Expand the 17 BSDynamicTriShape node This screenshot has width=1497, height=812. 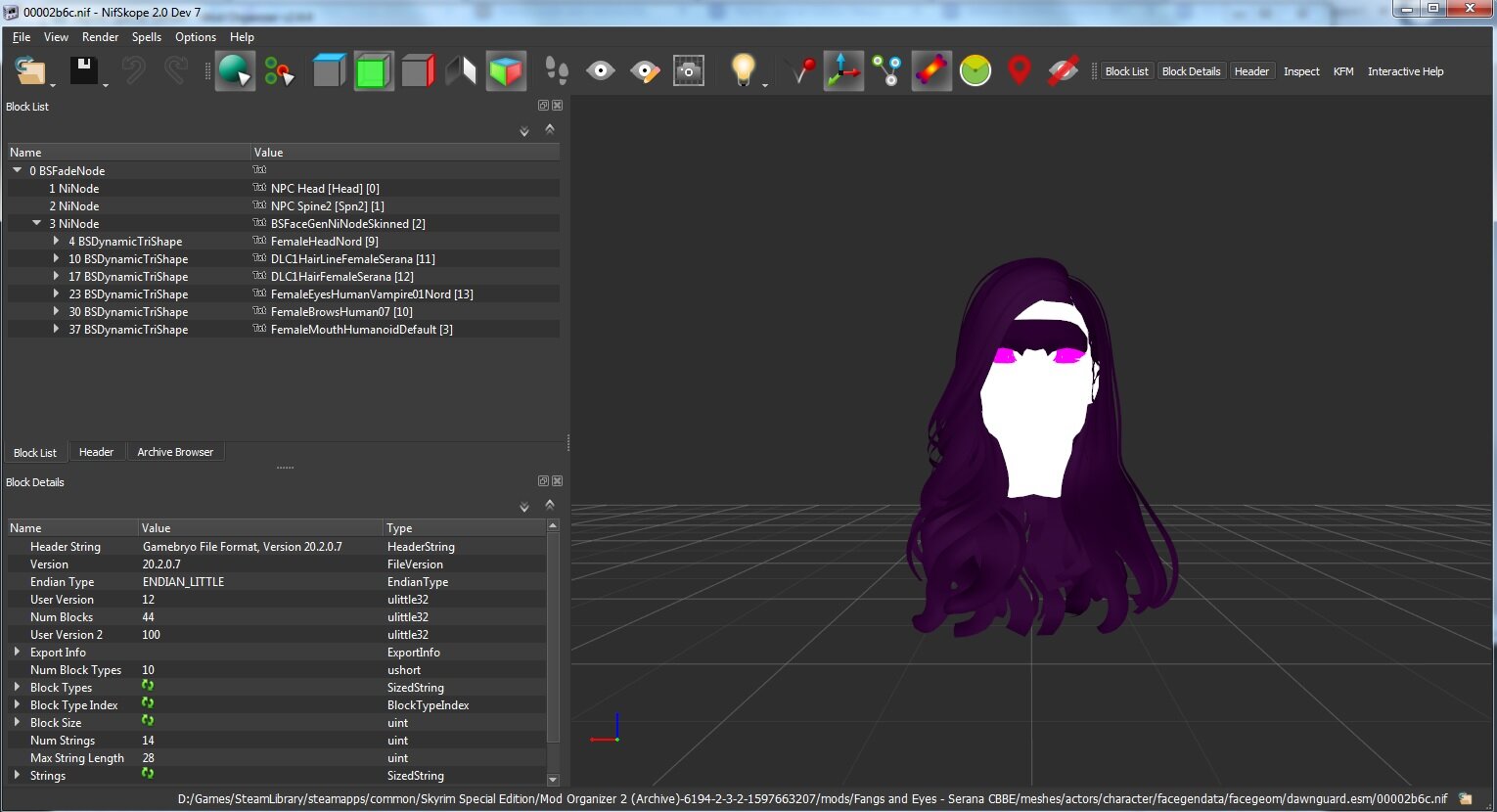56,276
